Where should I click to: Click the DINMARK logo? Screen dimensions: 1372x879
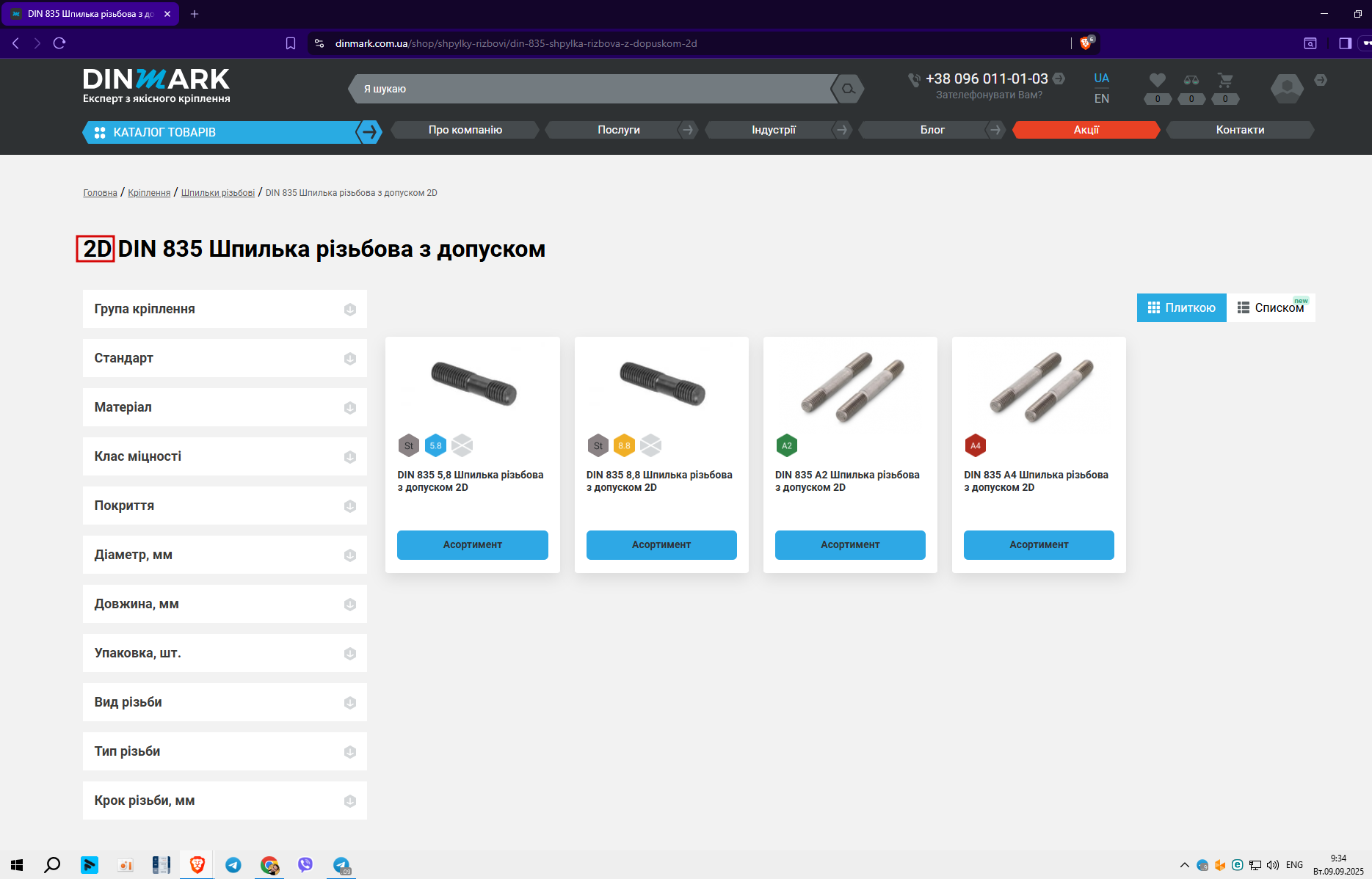click(x=156, y=86)
